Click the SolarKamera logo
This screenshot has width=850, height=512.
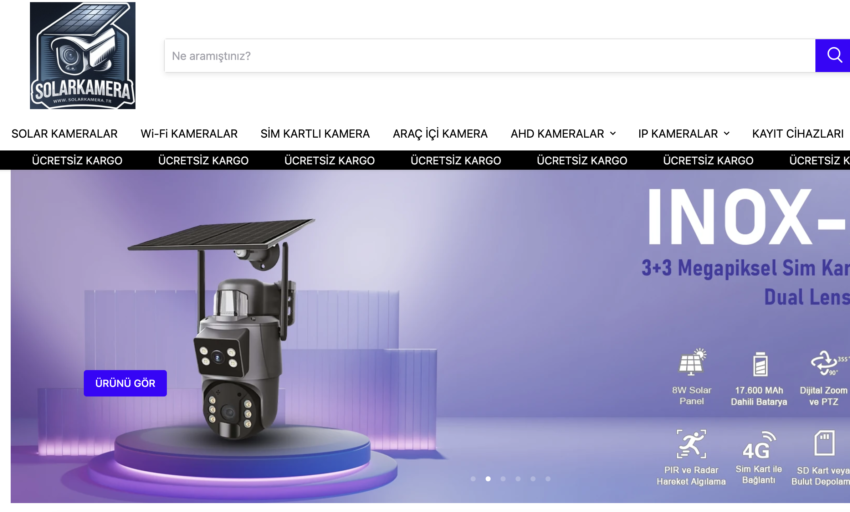(82, 55)
